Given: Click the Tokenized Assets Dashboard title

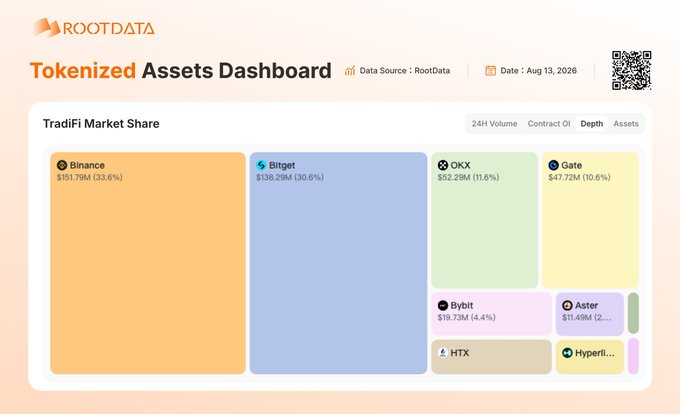Looking at the screenshot, I should [180, 71].
